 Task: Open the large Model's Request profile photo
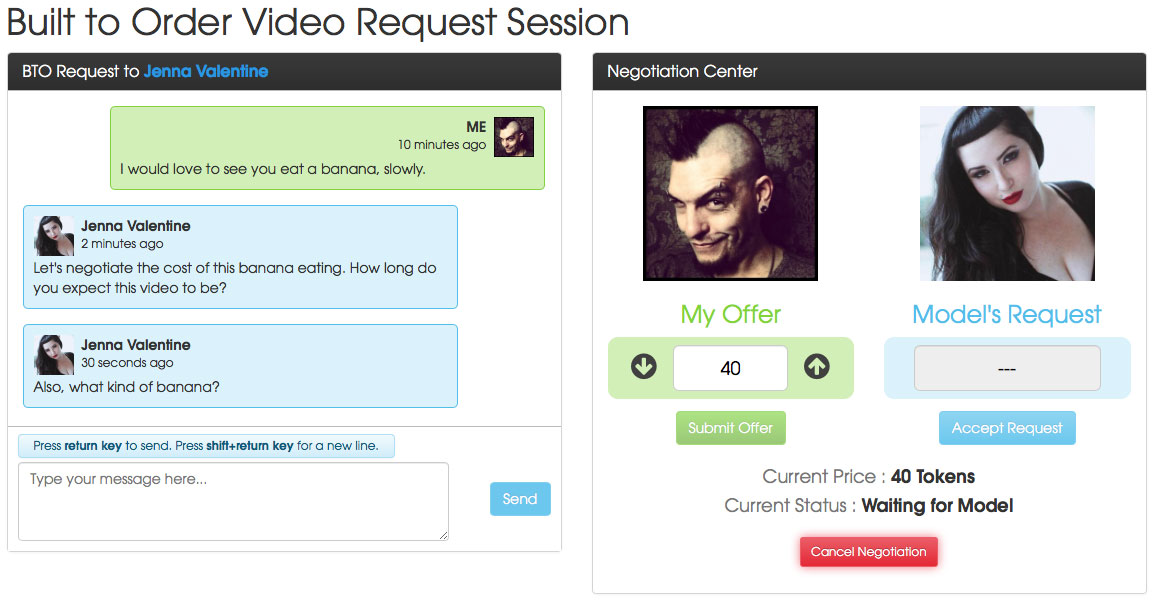click(1007, 193)
